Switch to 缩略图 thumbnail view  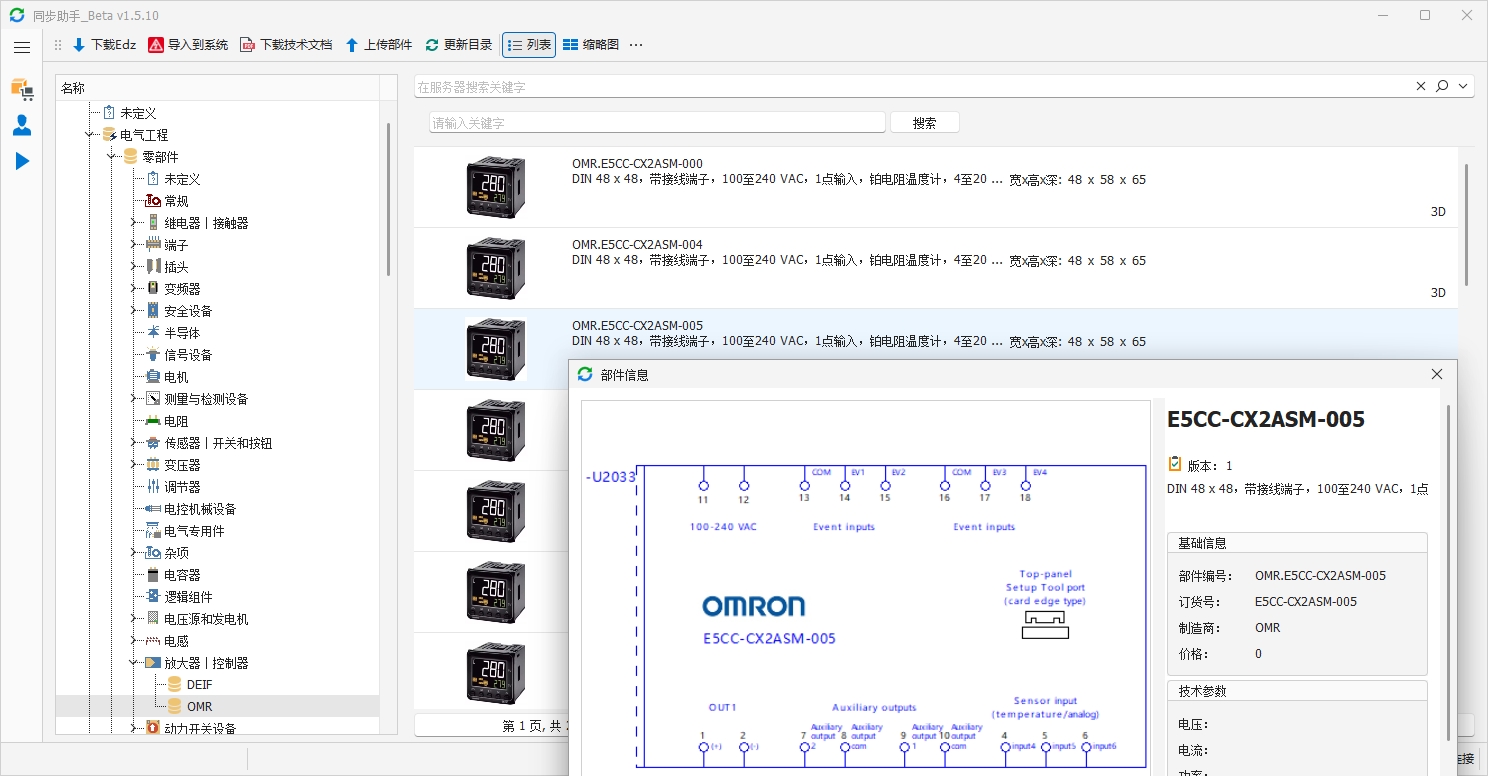click(x=590, y=45)
